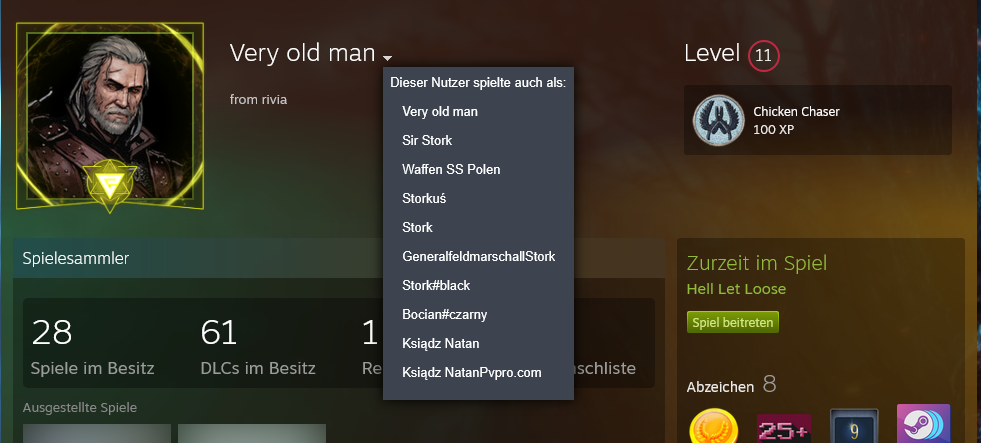
Task: Click the Geralt profile avatar image
Action: [109, 116]
